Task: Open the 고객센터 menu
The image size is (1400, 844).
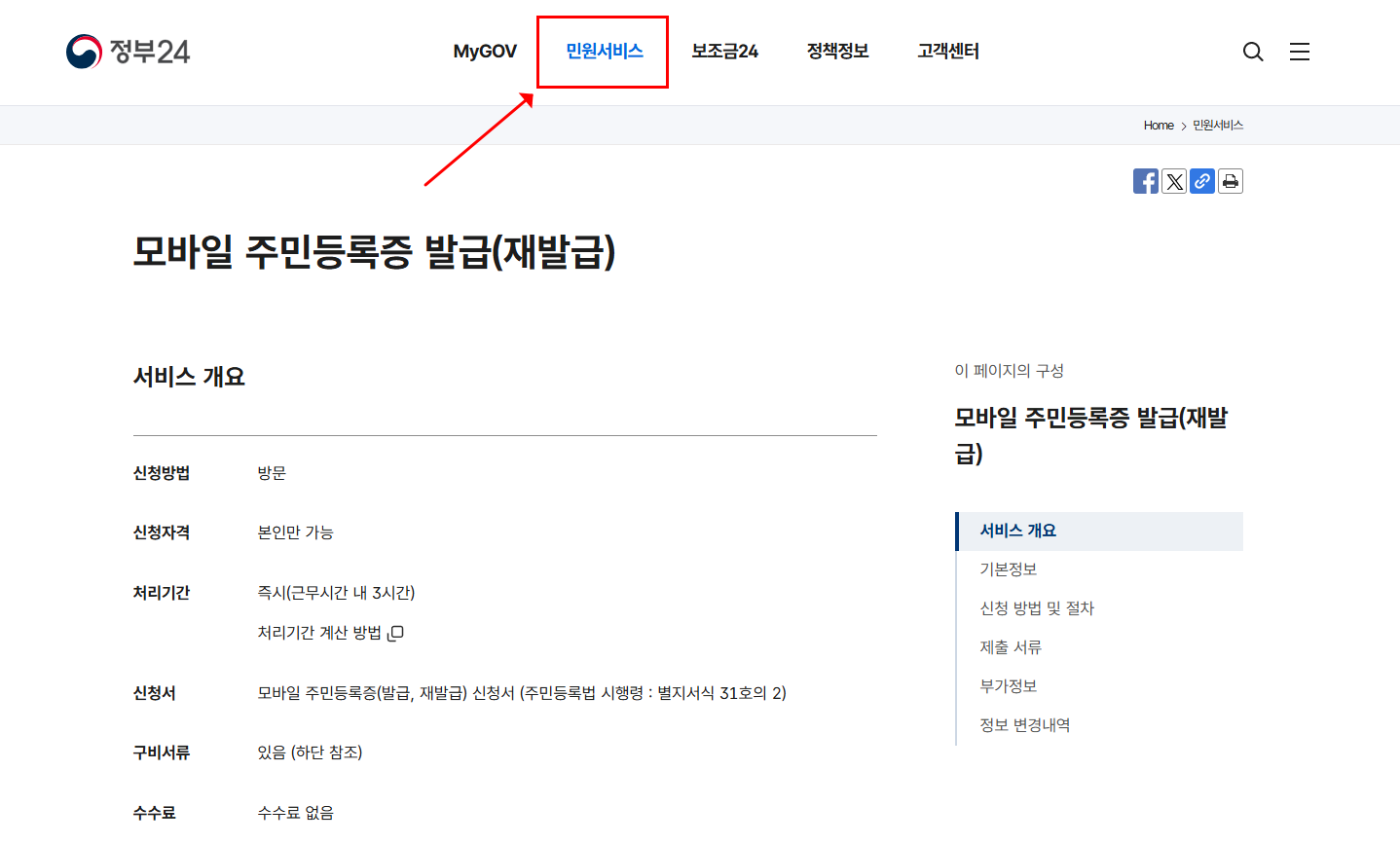Action: (x=946, y=51)
